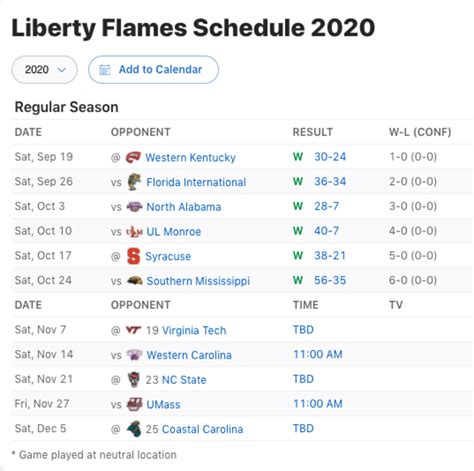This screenshot has height=471, width=474.
Task: Open the Western Kentucky team link
Action: click(190, 157)
